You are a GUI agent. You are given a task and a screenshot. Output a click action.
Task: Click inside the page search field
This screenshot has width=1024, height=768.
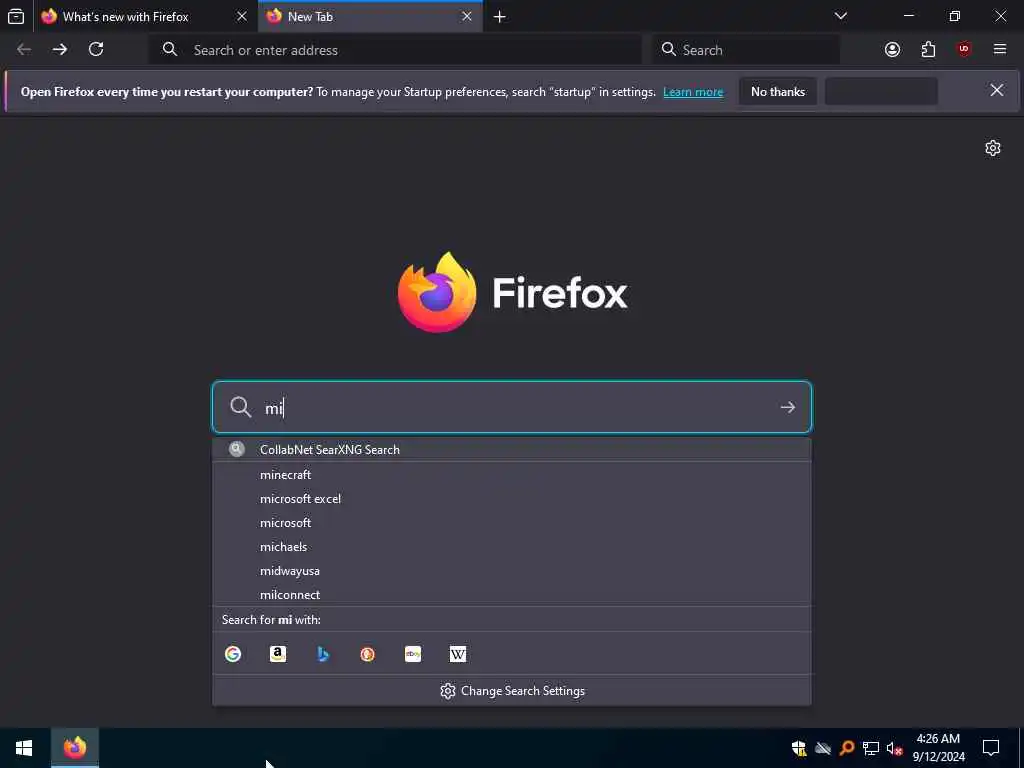512,408
